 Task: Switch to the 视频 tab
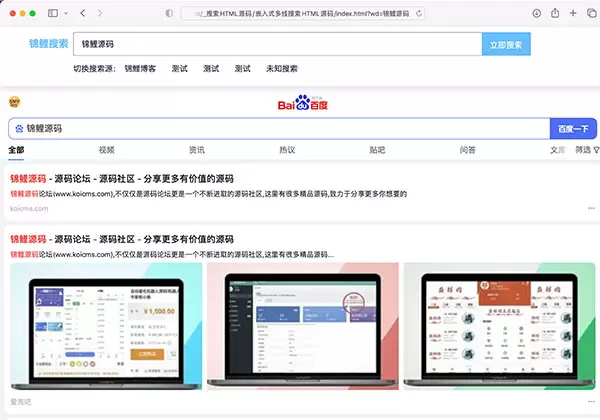pyautogui.click(x=106, y=150)
